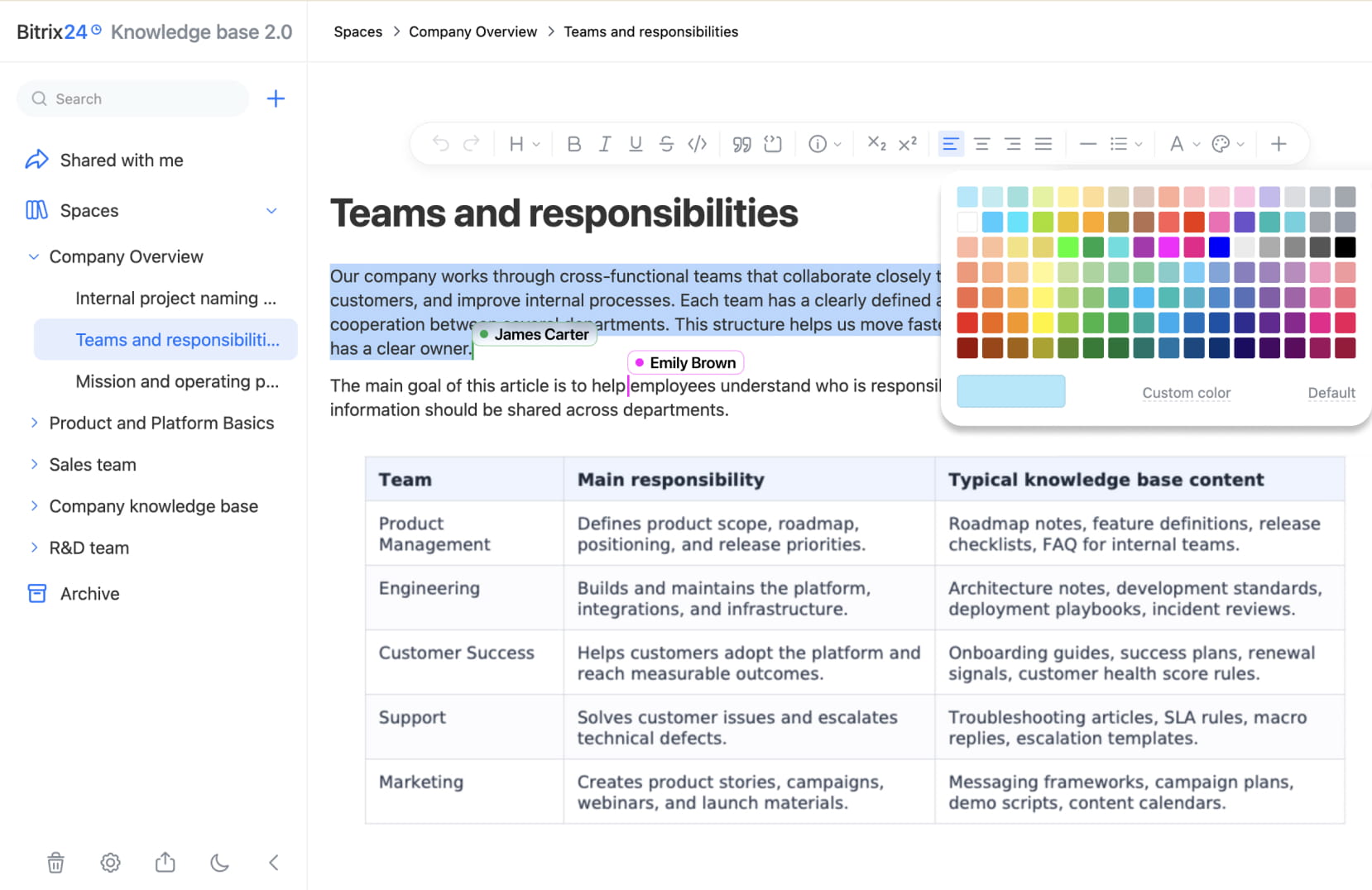Image resolution: width=1372 pixels, height=890 pixels.
Task: Toggle justified text alignment
Action: 1043,144
